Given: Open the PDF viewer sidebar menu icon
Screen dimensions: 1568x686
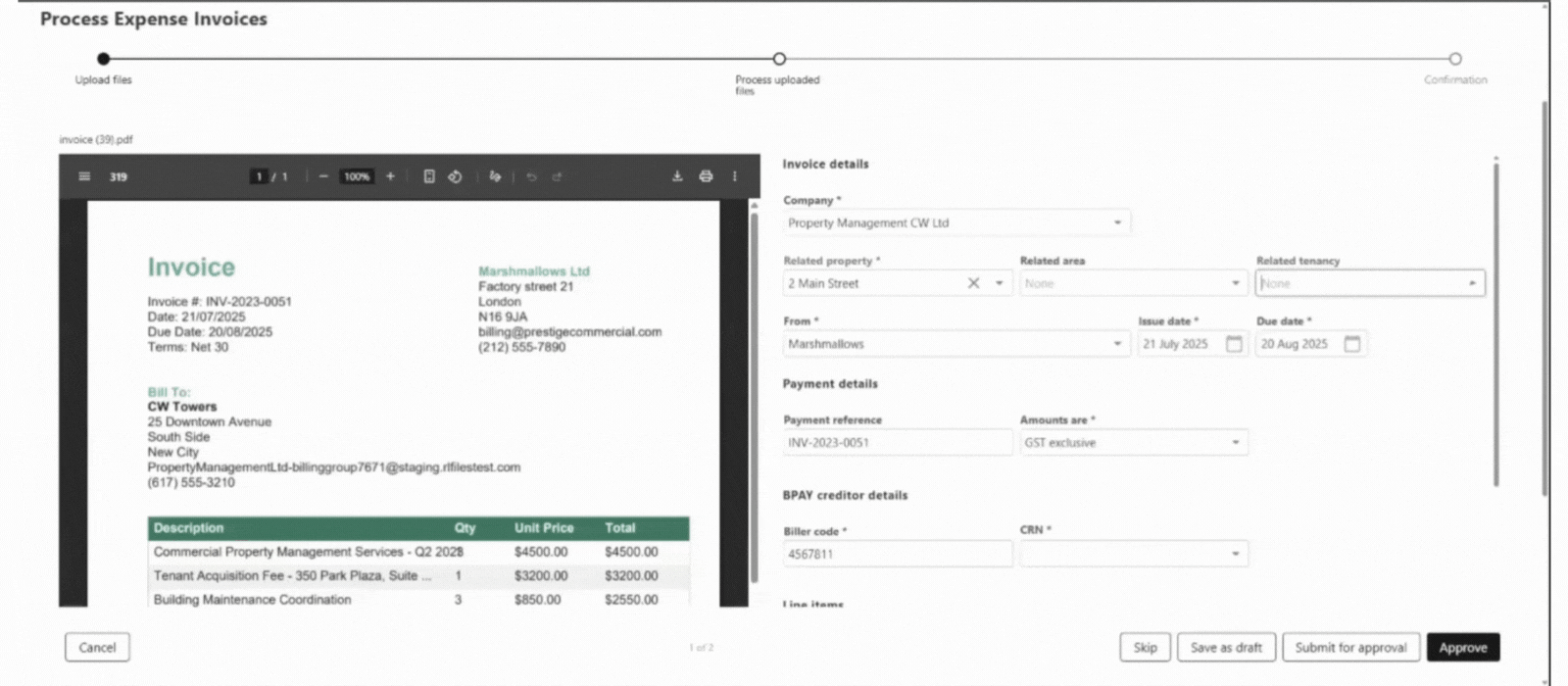Looking at the screenshot, I should pos(84,176).
